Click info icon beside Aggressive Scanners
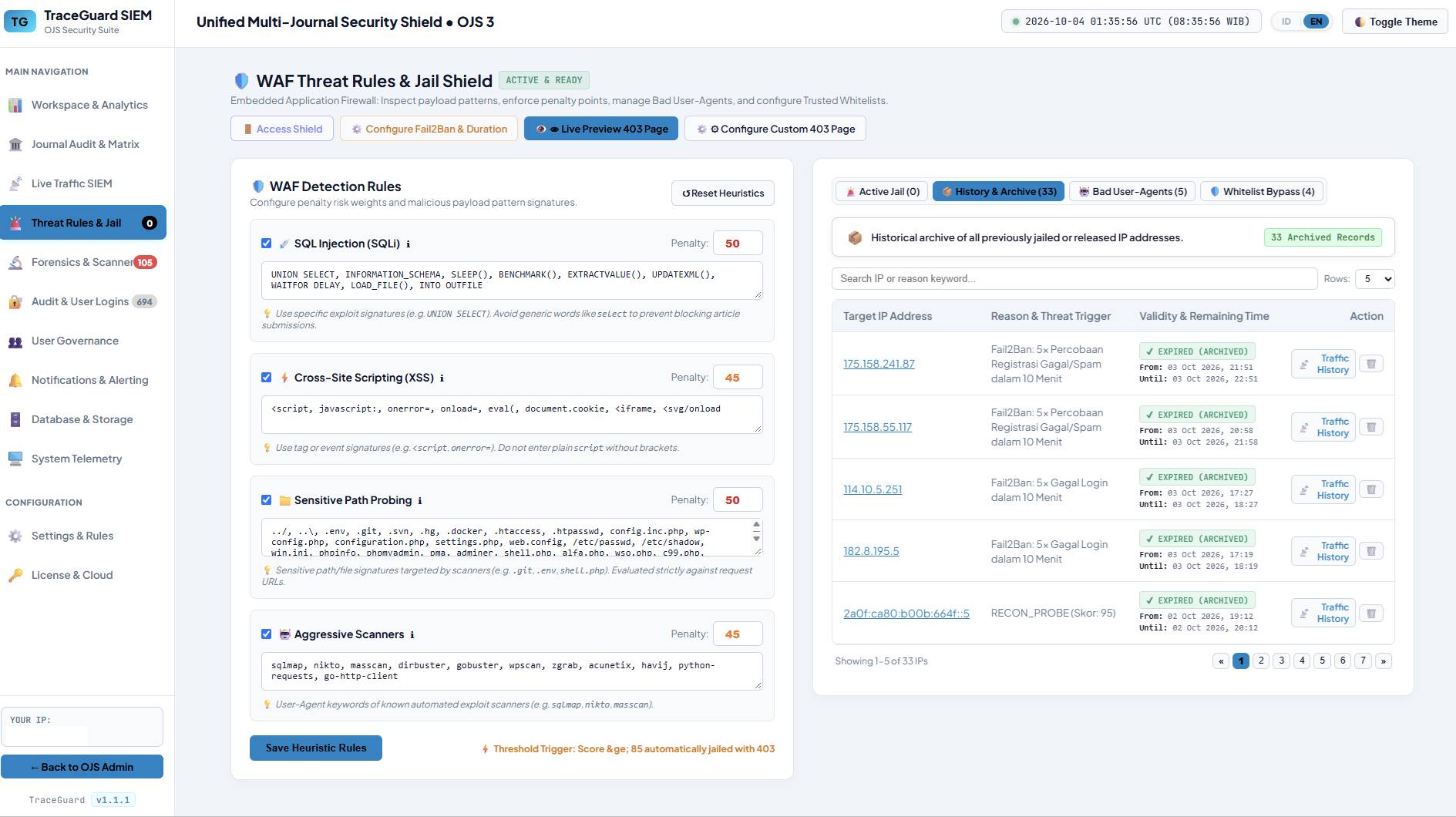 412,634
